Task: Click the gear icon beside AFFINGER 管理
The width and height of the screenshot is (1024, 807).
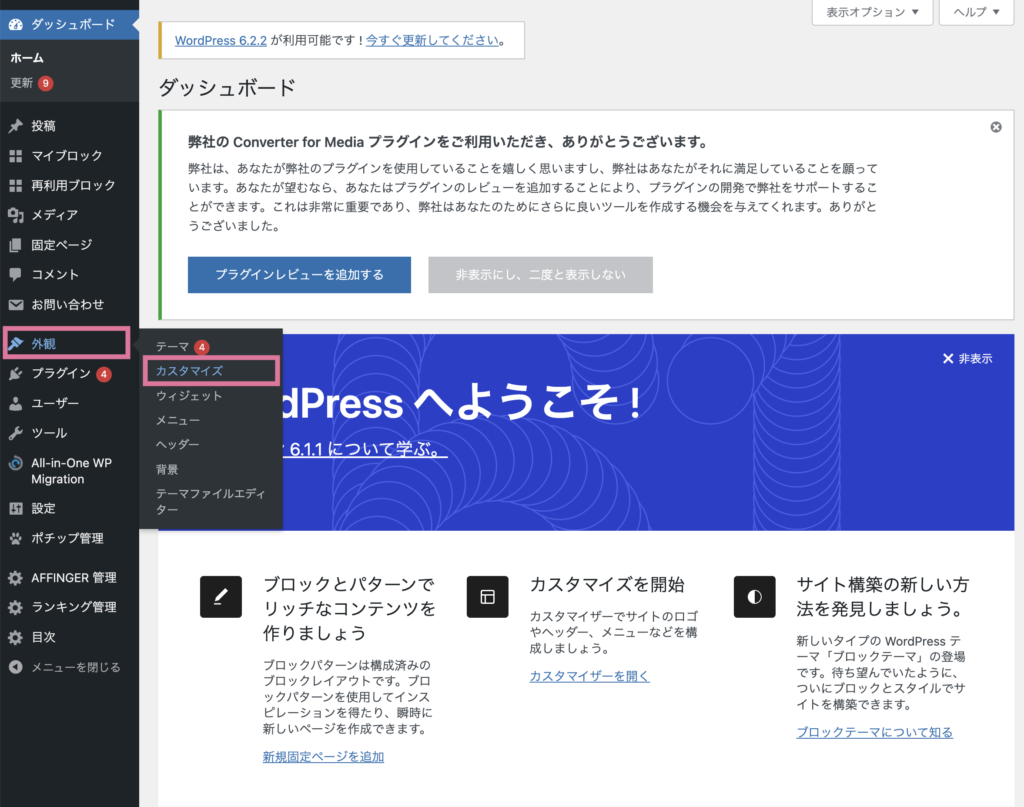Action: 16,578
